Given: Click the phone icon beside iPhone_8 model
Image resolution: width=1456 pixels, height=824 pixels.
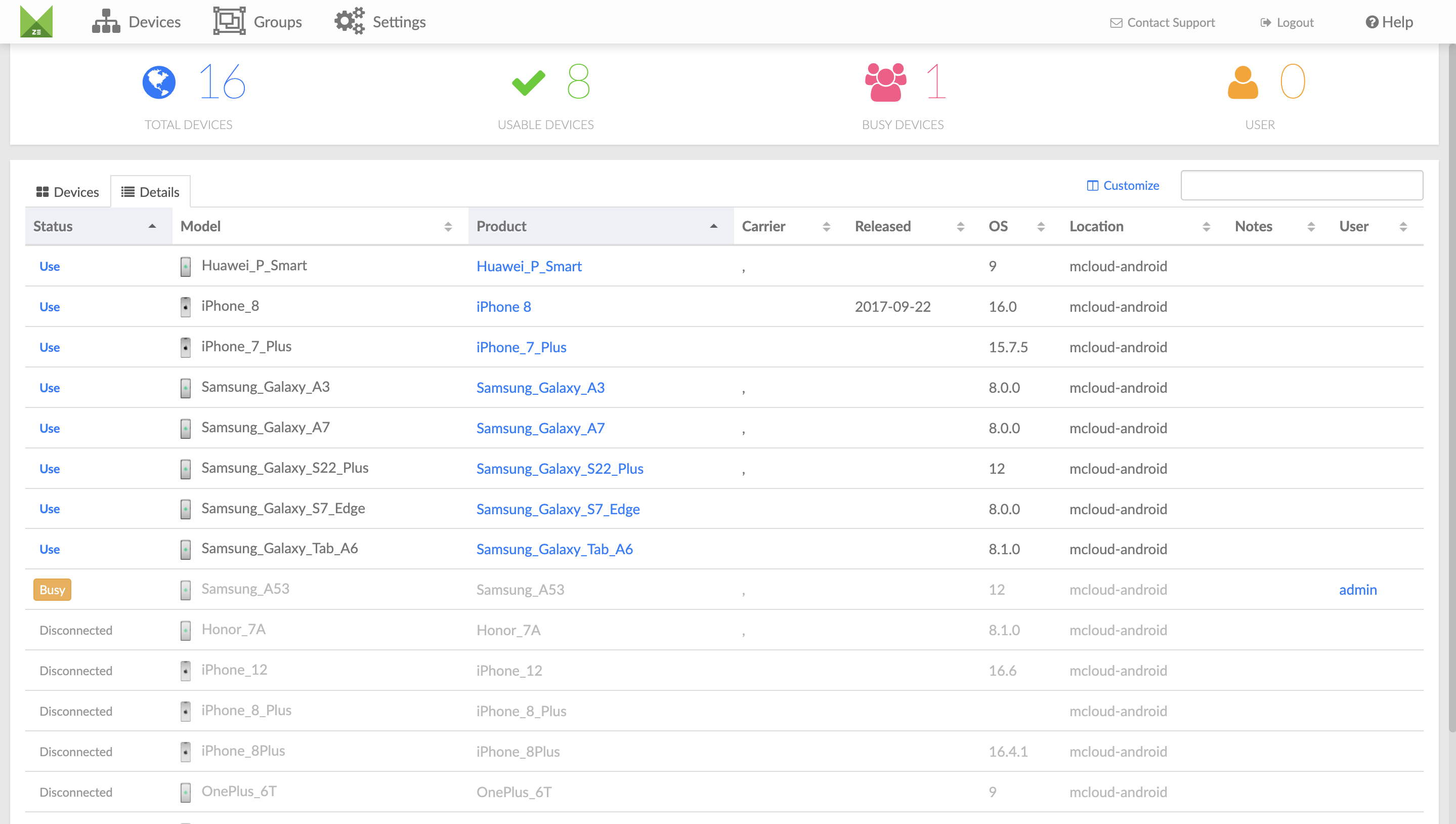Looking at the screenshot, I should pyautogui.click(x=186, y=307).
